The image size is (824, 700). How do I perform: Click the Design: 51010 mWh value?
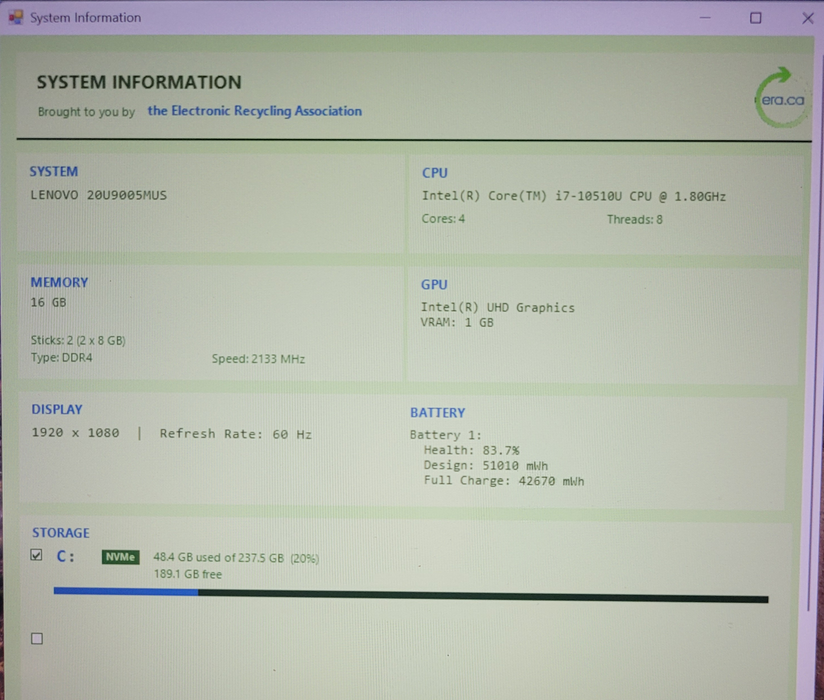point(486,466)
